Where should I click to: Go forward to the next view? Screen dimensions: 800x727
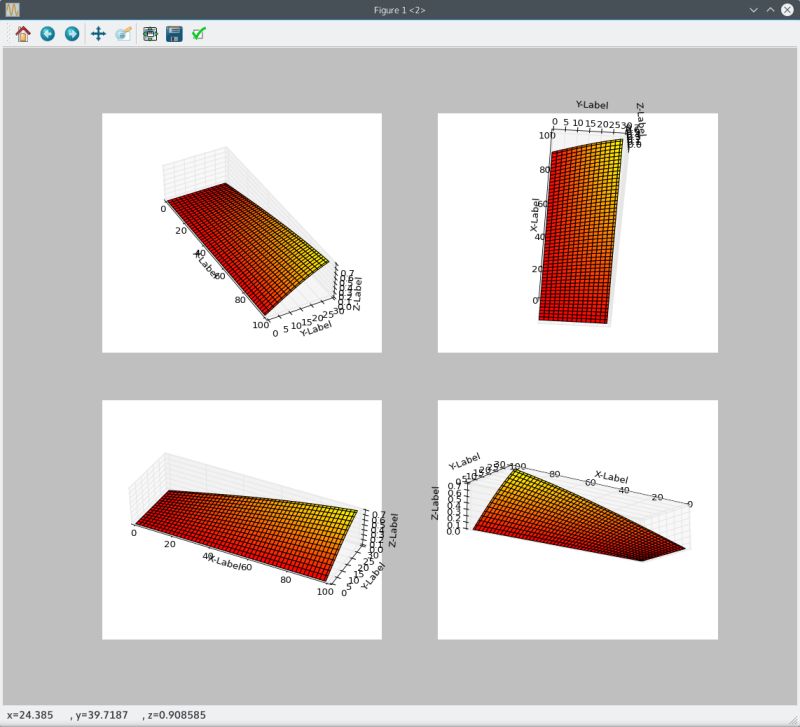pyautogui.click(x=70, y=33)
